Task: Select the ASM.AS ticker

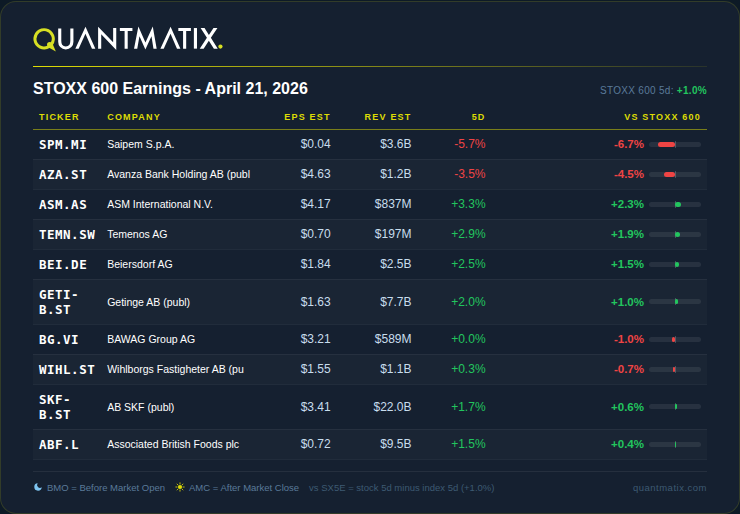Action: 63,204
